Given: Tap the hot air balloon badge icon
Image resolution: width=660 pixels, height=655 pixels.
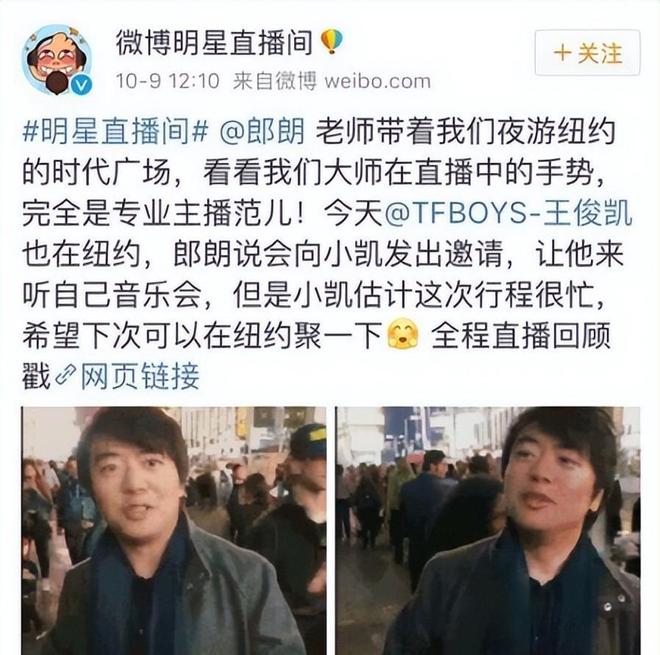Looking at the screenshot, I should pyautogui.click(x=332, y=41).
